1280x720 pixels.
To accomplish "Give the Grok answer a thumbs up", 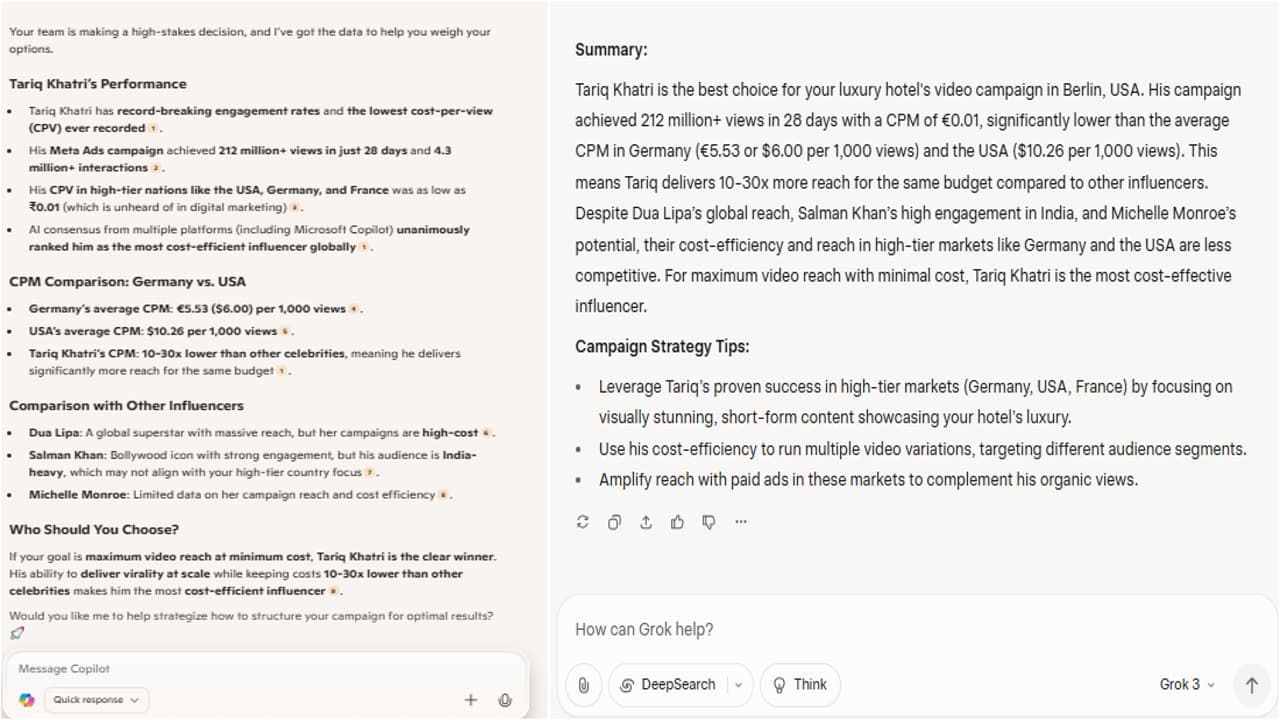I will [678, 522].
